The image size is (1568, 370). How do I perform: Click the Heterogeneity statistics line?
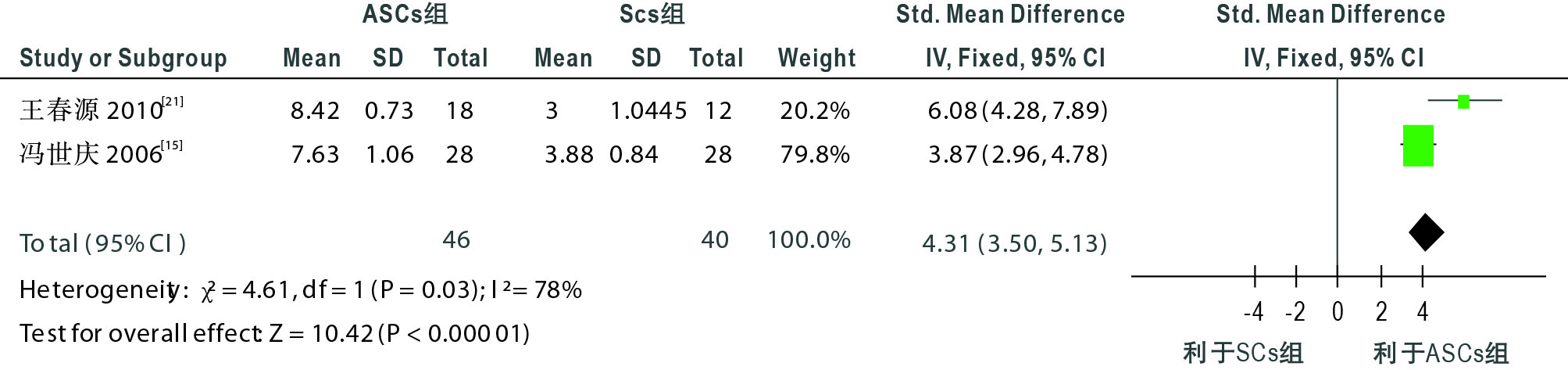coord(301,290)
